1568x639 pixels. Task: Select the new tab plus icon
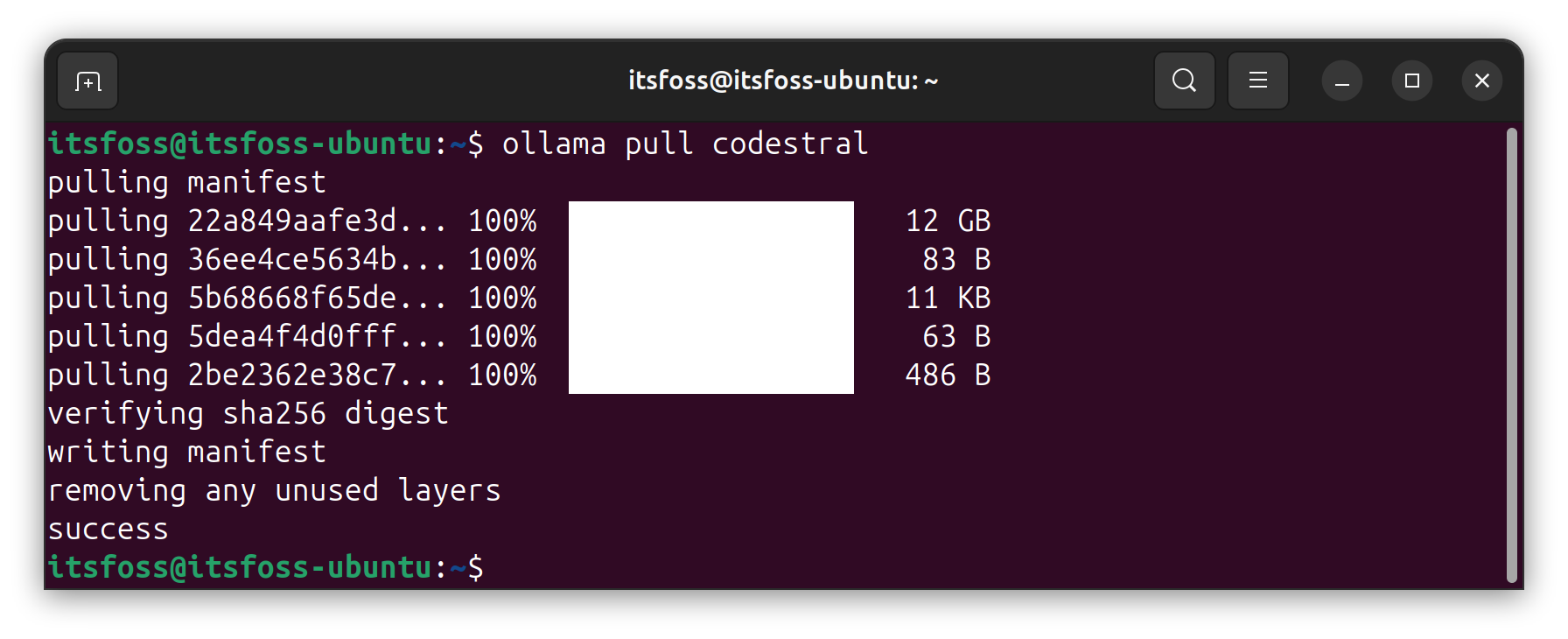[87, 80]
